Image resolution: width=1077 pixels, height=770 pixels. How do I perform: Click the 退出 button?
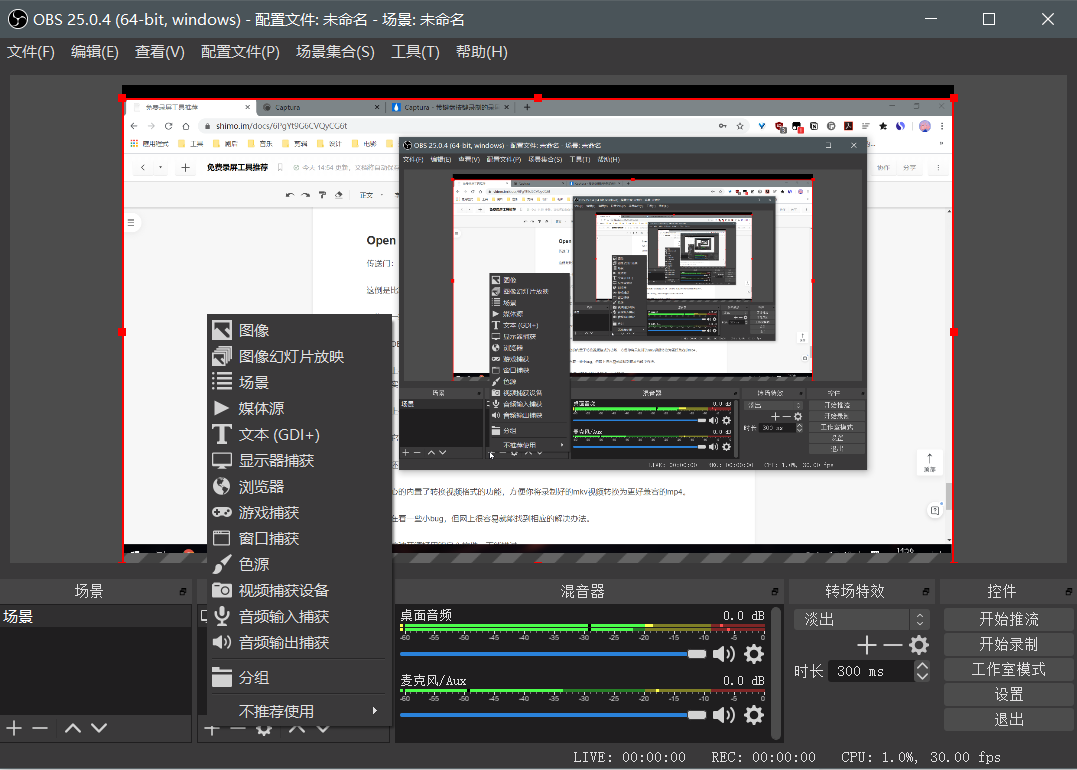pyautogui.click(x=1008, y=719)
